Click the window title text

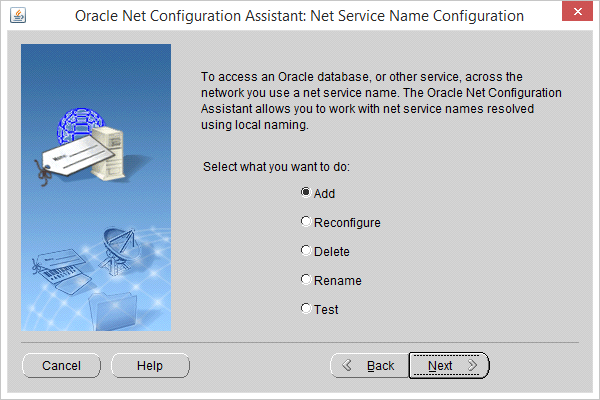299,16
